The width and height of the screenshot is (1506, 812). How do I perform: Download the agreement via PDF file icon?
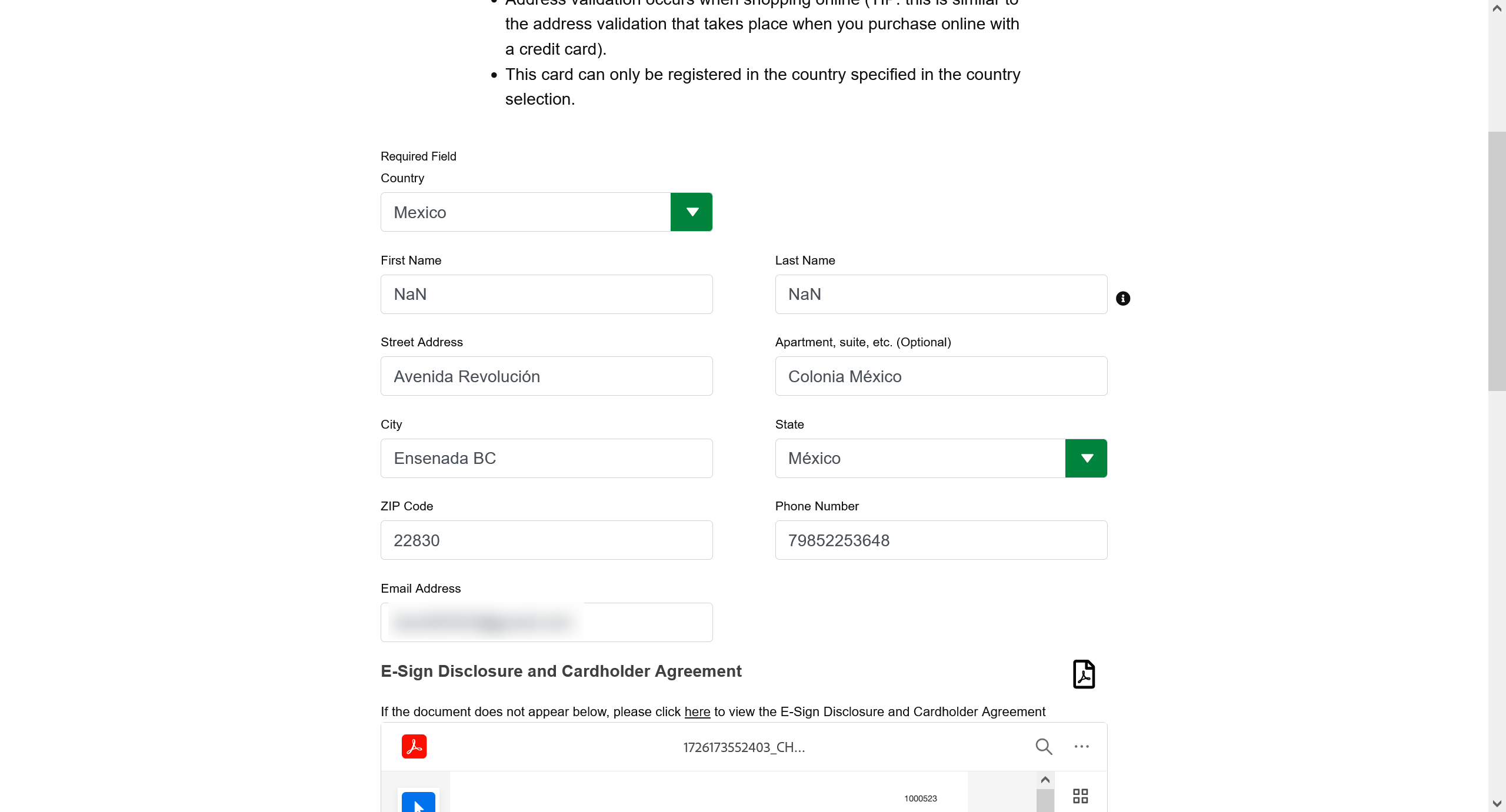[1084, 674]
